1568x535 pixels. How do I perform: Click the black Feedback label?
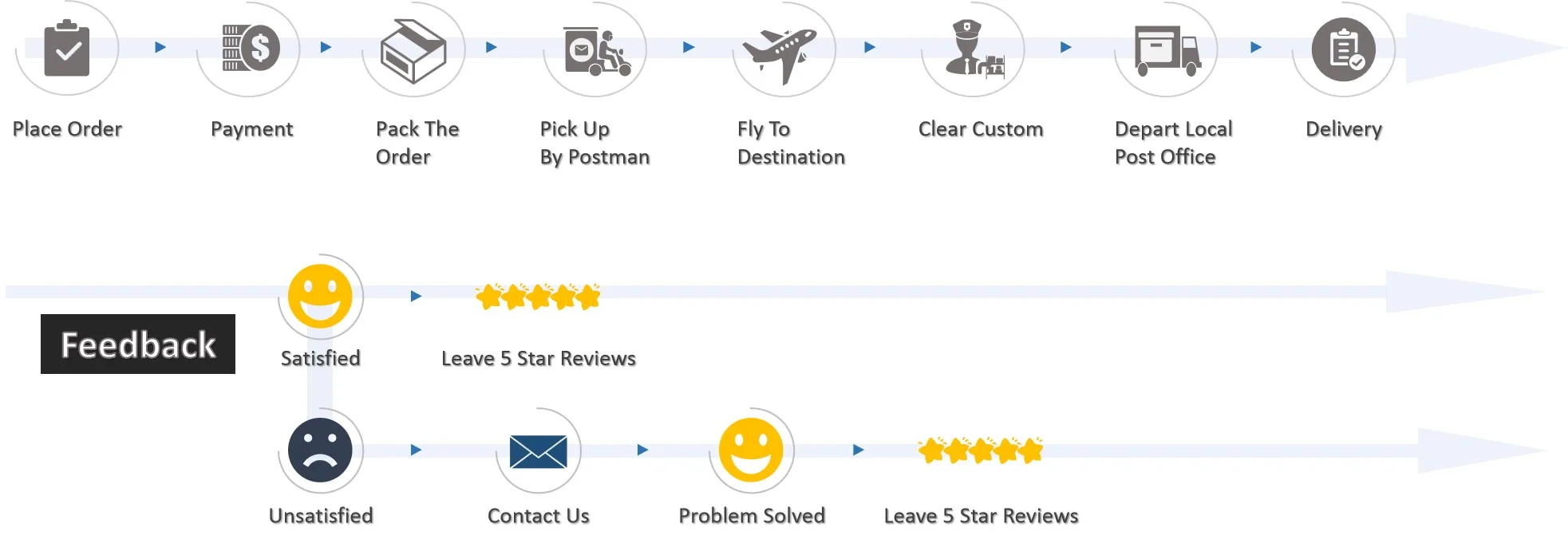[x=138, y=344]
